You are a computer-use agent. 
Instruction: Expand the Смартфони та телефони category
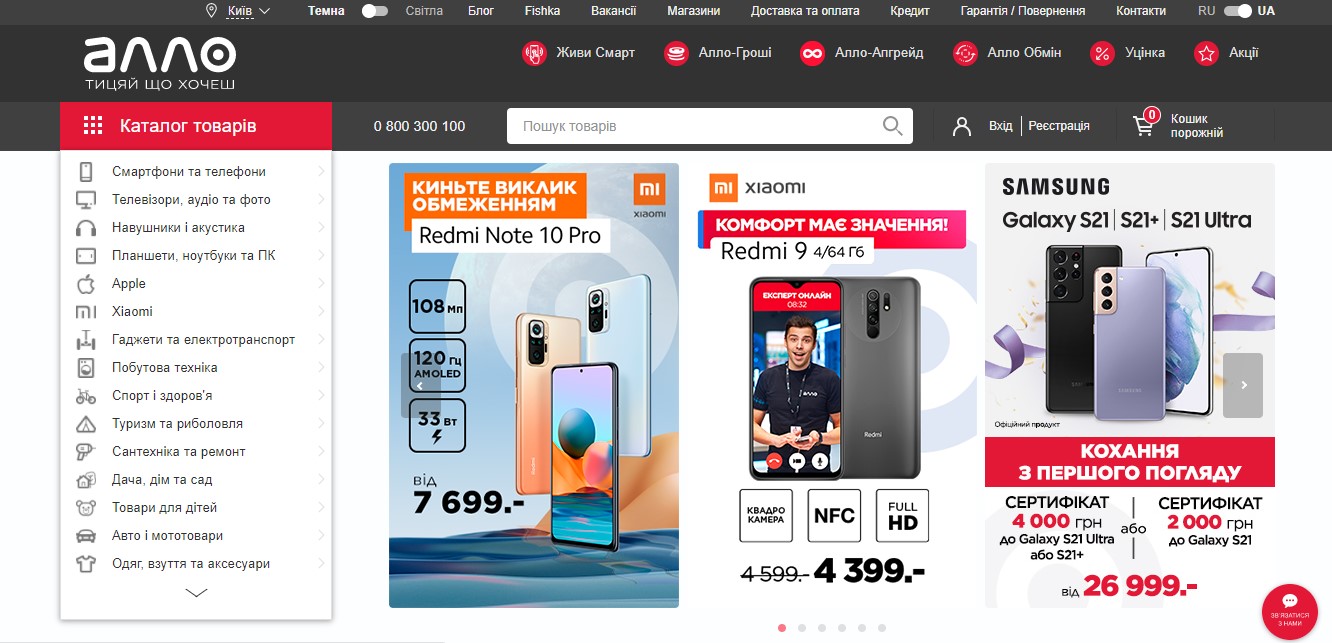(x=196, y=171)
